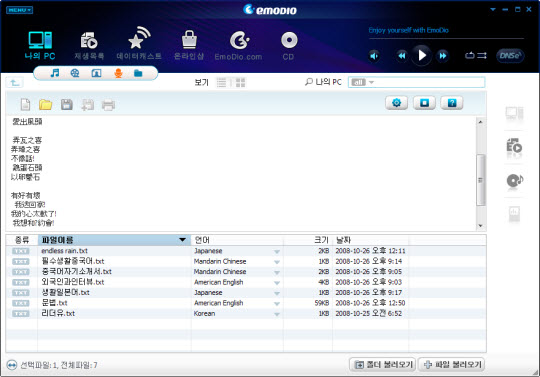
Task: Open the 재생목록 playlist section
Action: click(x=89, y=46)
